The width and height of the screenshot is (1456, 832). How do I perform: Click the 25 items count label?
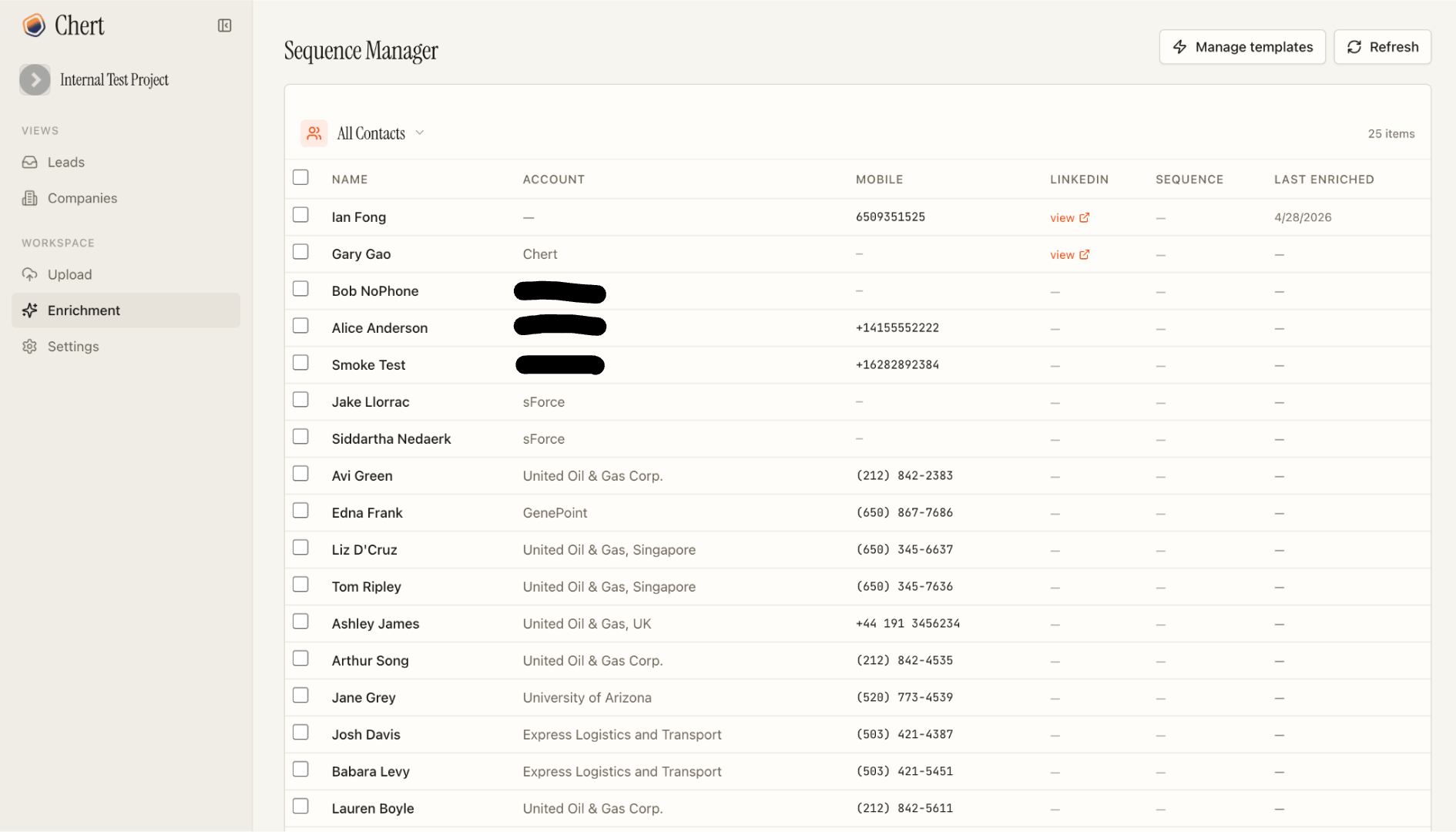1391,134
